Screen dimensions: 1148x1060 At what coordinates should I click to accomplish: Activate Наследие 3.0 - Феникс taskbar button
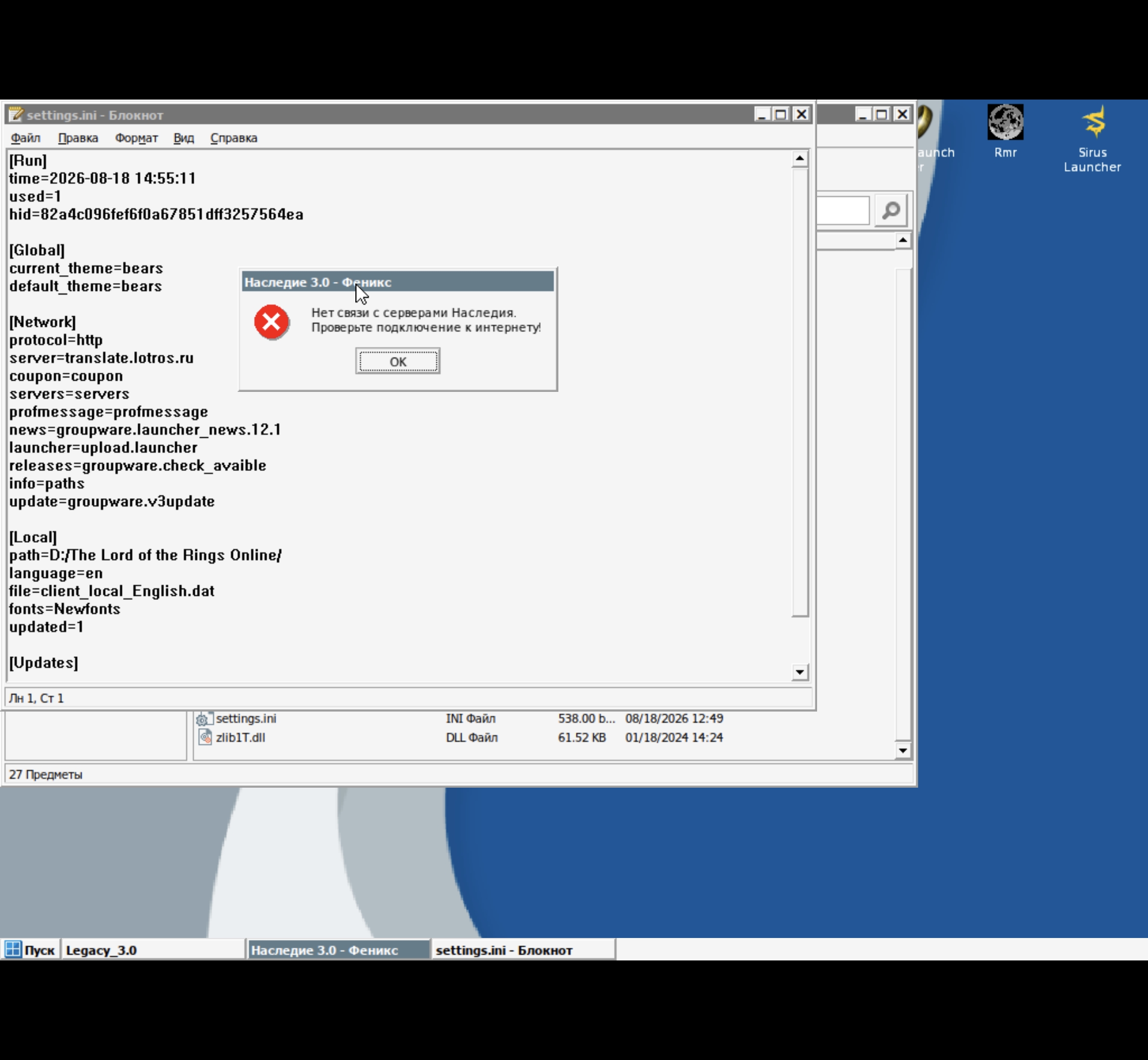point(338,950)
